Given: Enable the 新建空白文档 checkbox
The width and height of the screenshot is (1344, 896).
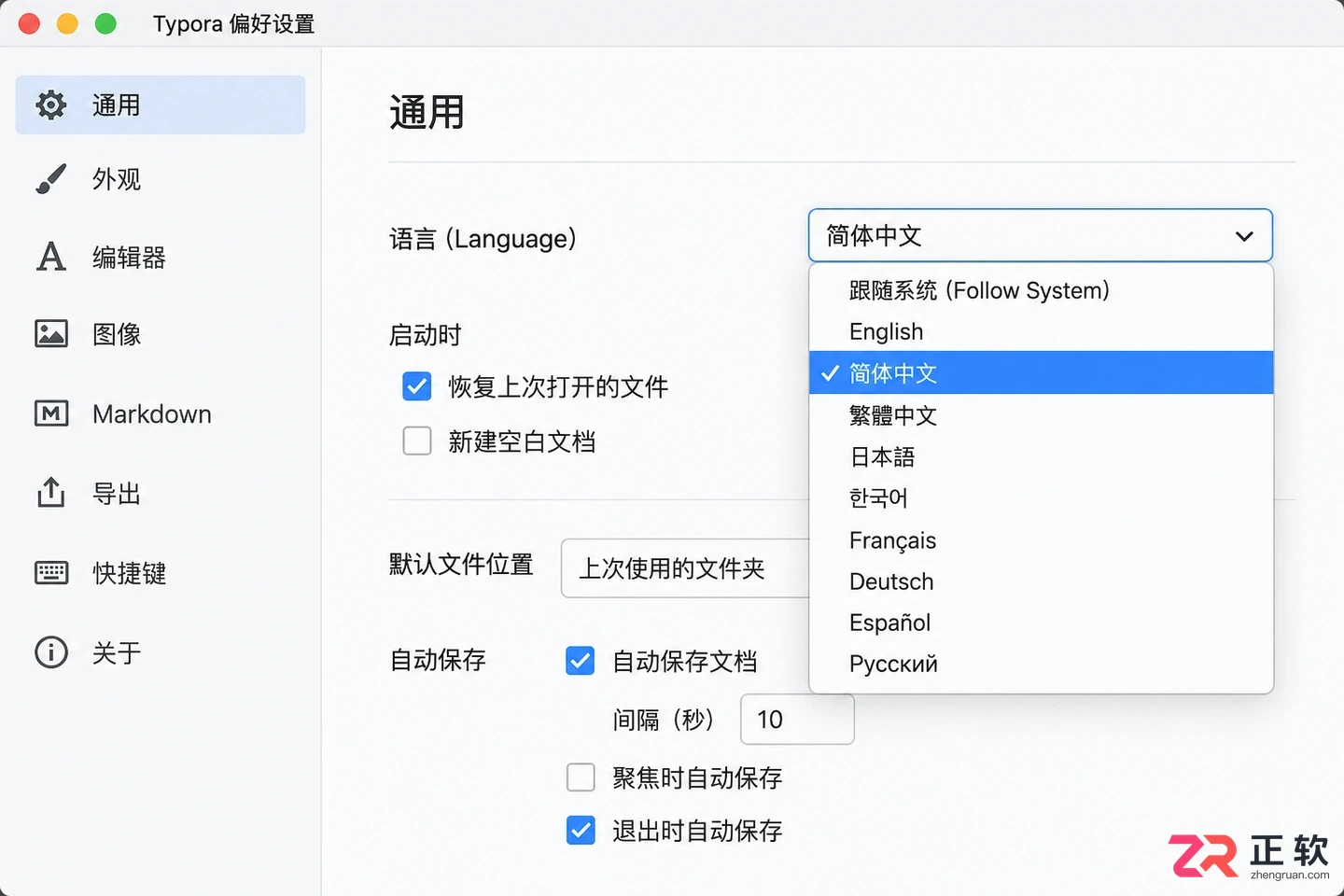Looking at the screenshot, I should point(417,441).
